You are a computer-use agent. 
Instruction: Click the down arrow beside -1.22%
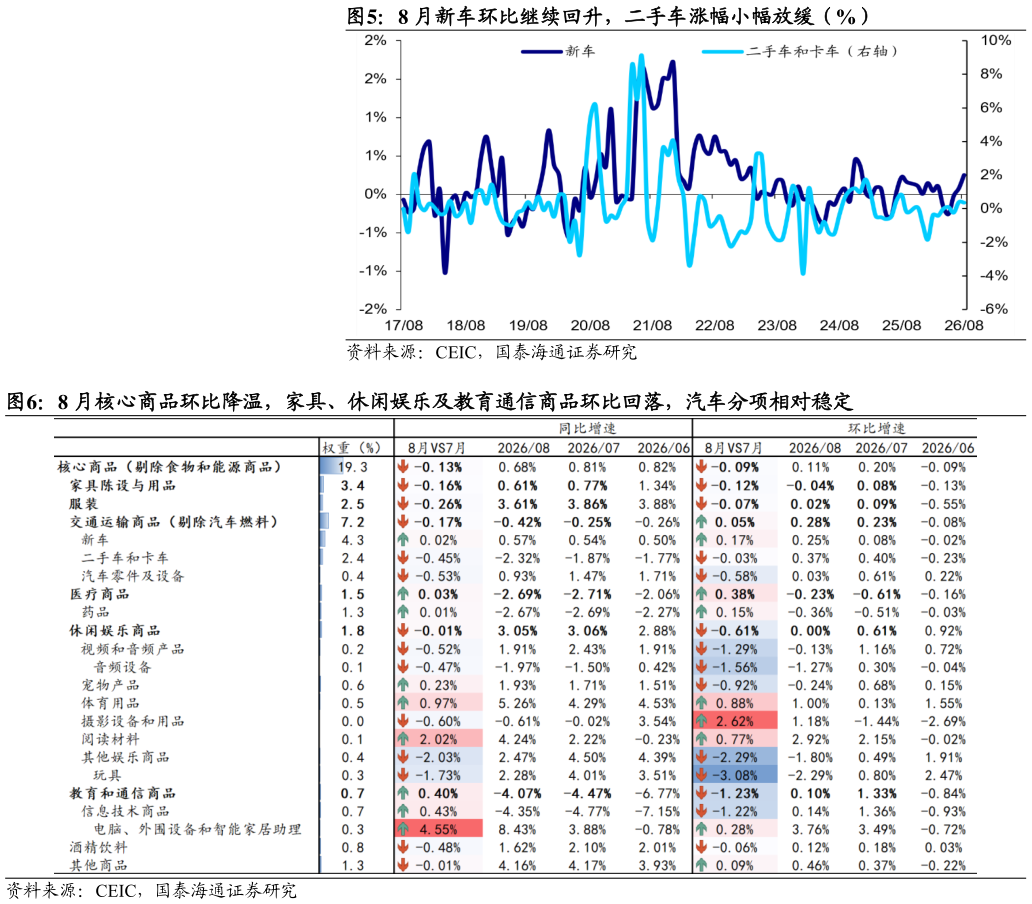701,811
